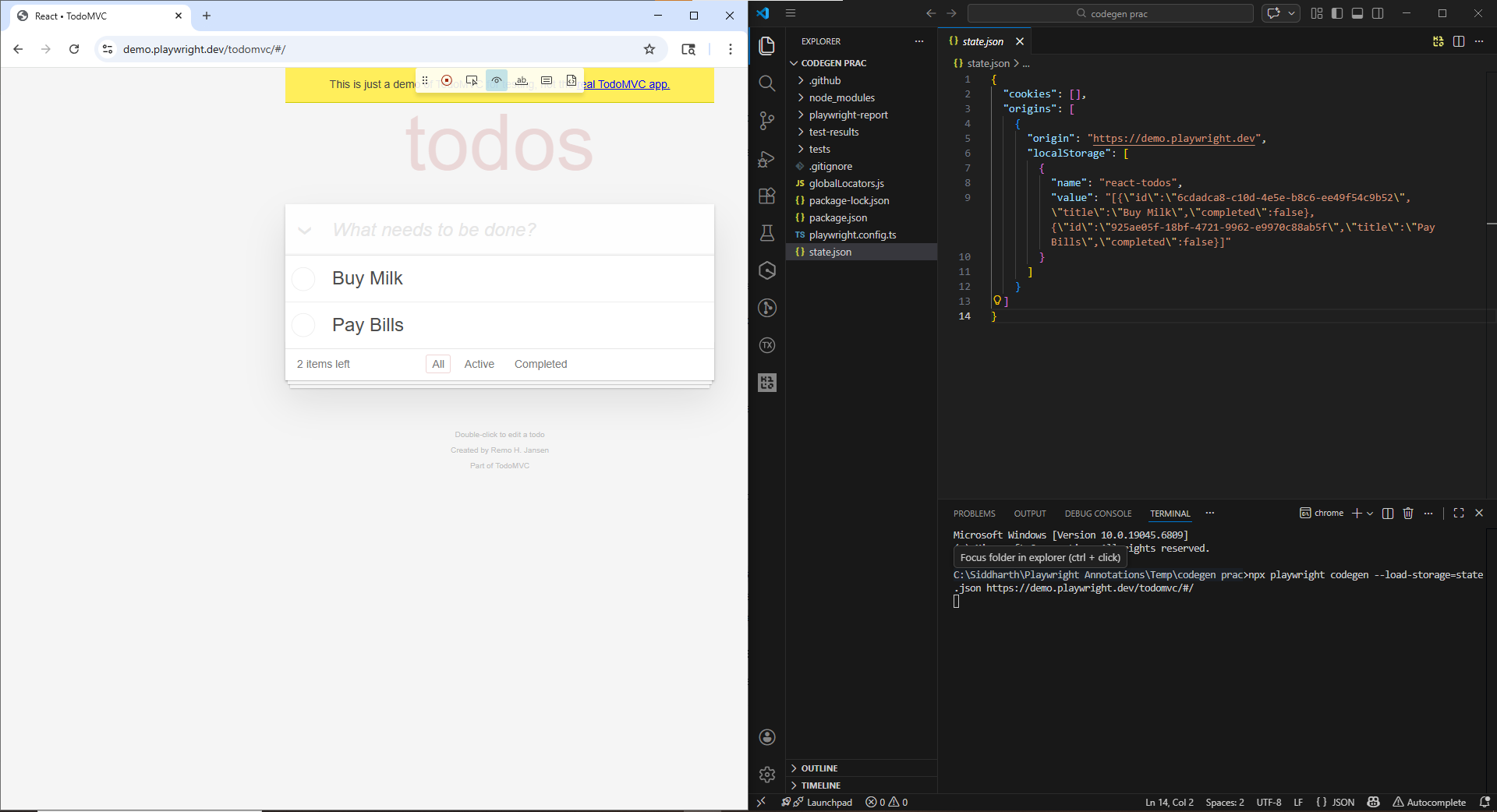
Task: Open the Extensions view in VS Code
Action: click(x=767, y=196)
